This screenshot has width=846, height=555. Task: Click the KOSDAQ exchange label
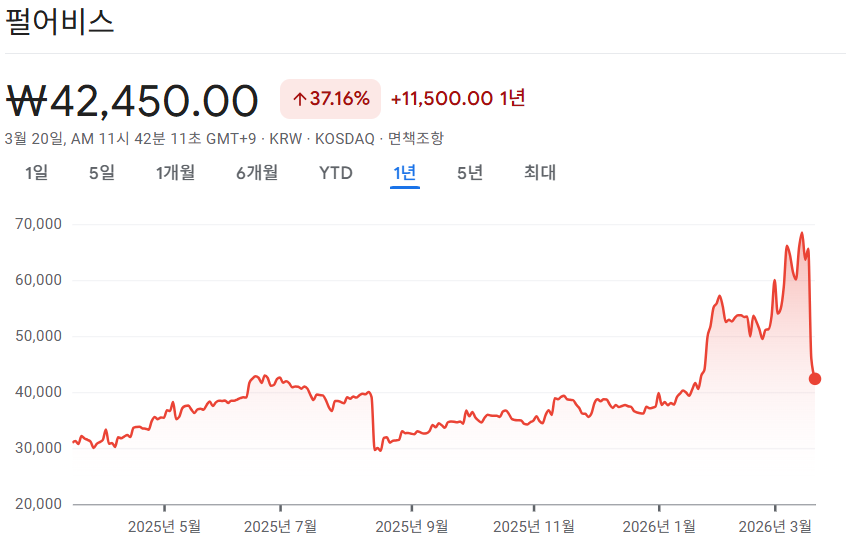[x=345, y=139]
